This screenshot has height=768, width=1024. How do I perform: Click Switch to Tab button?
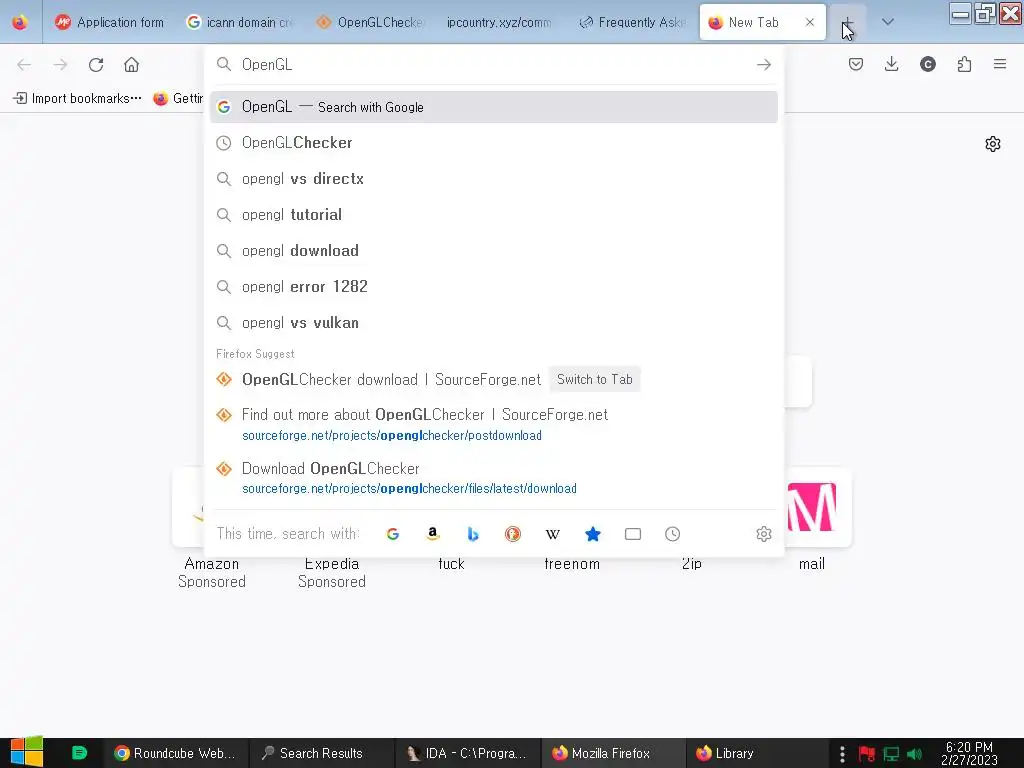[594, 379]
